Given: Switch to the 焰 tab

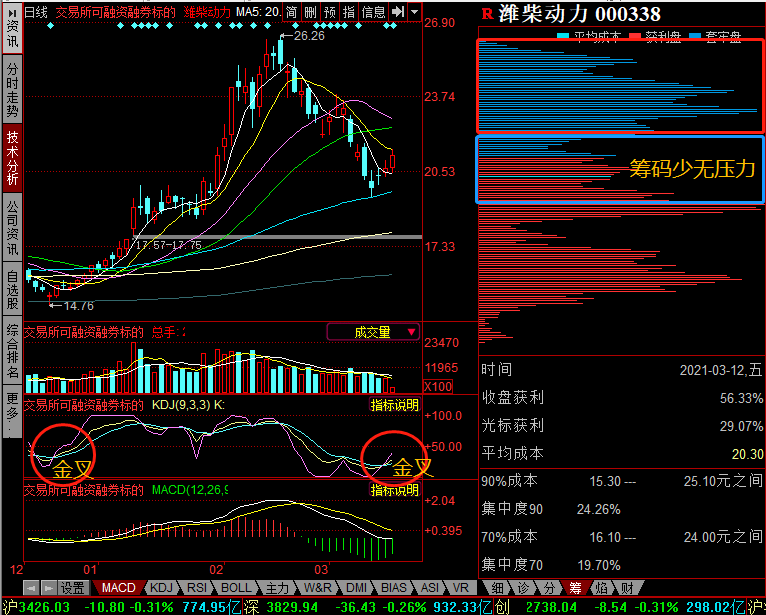Looking at the screenshot, I should [602, 588].
